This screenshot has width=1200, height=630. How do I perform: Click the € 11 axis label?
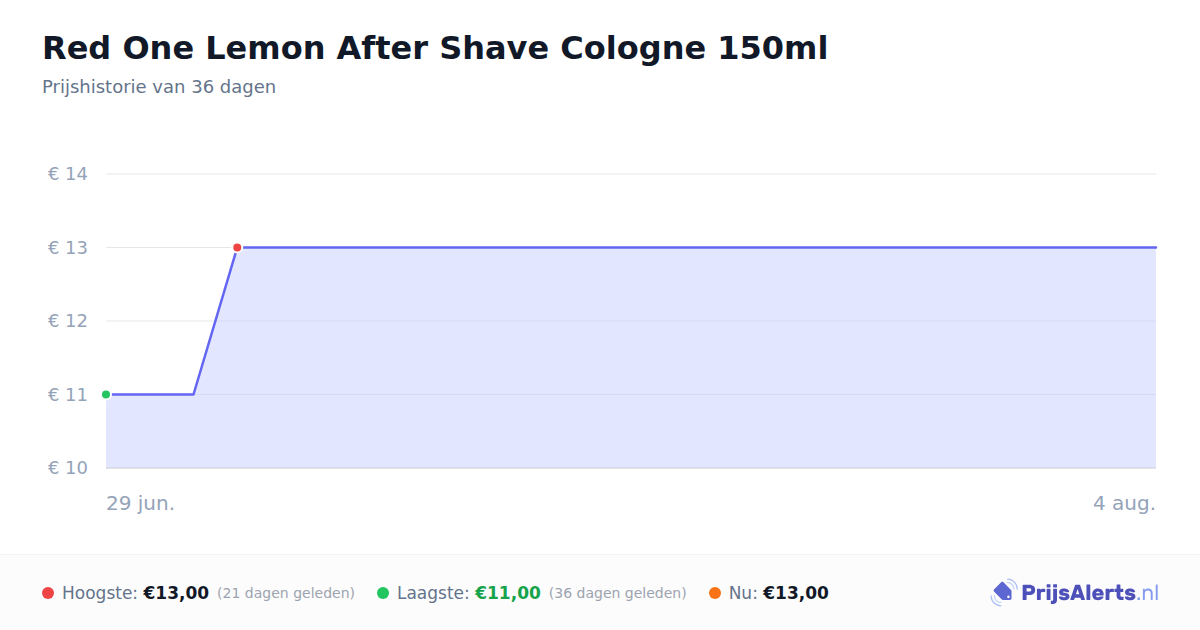[x=68, y=394]
